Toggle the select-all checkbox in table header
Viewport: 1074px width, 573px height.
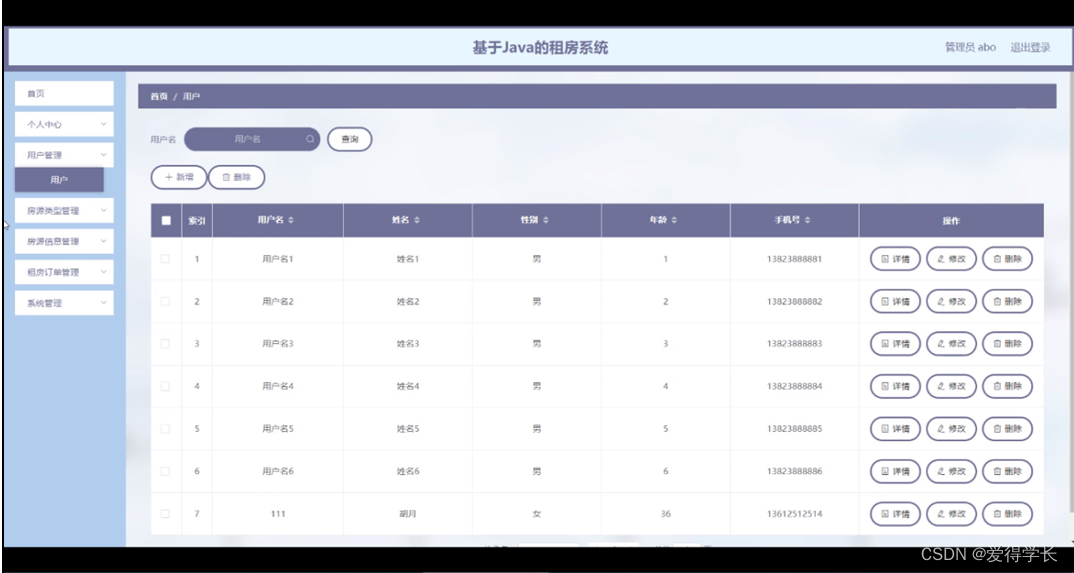click(166, 220)
